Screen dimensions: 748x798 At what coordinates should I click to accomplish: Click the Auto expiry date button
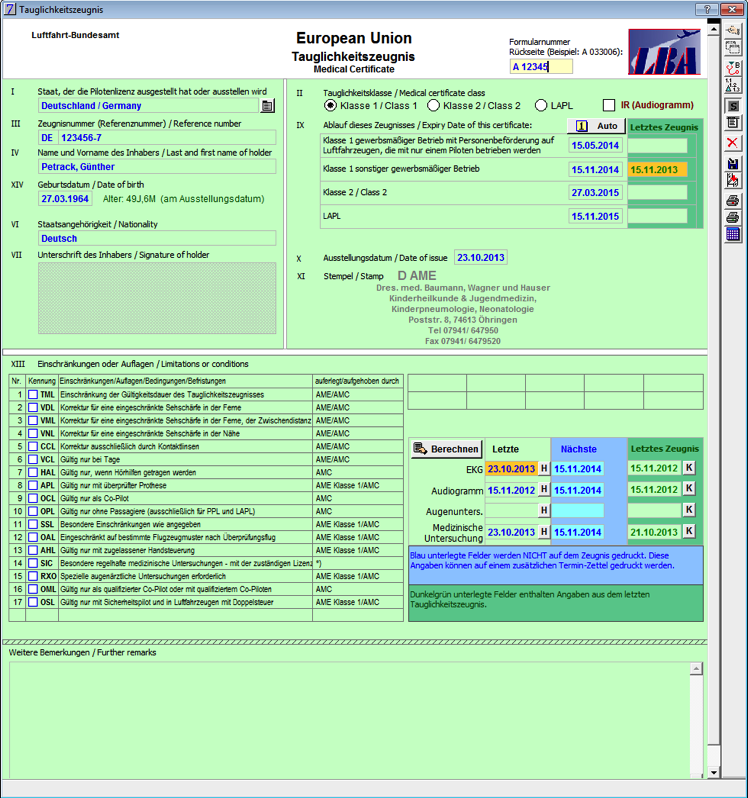pyautogui.click(x=596, y=126)
